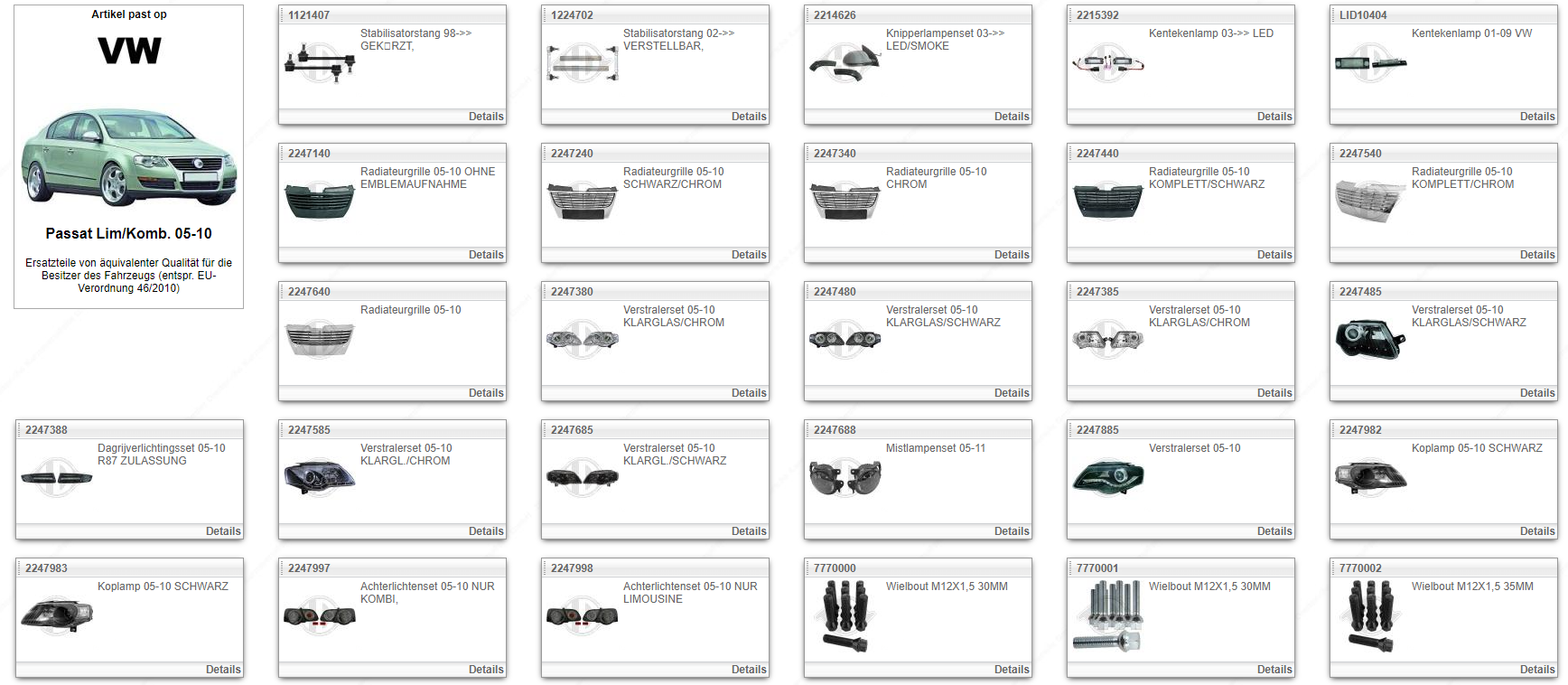Open Details for Kentekenlamp 2215392

[1274, 117]
